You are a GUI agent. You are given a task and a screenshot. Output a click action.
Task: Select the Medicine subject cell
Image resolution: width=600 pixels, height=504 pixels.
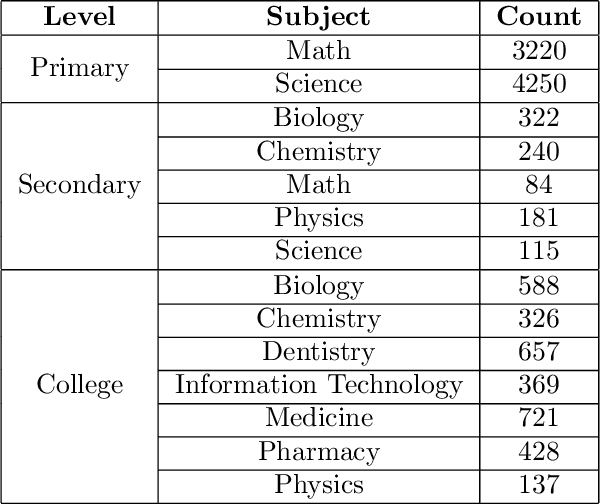pyautogui.click(x=318, y=418)
